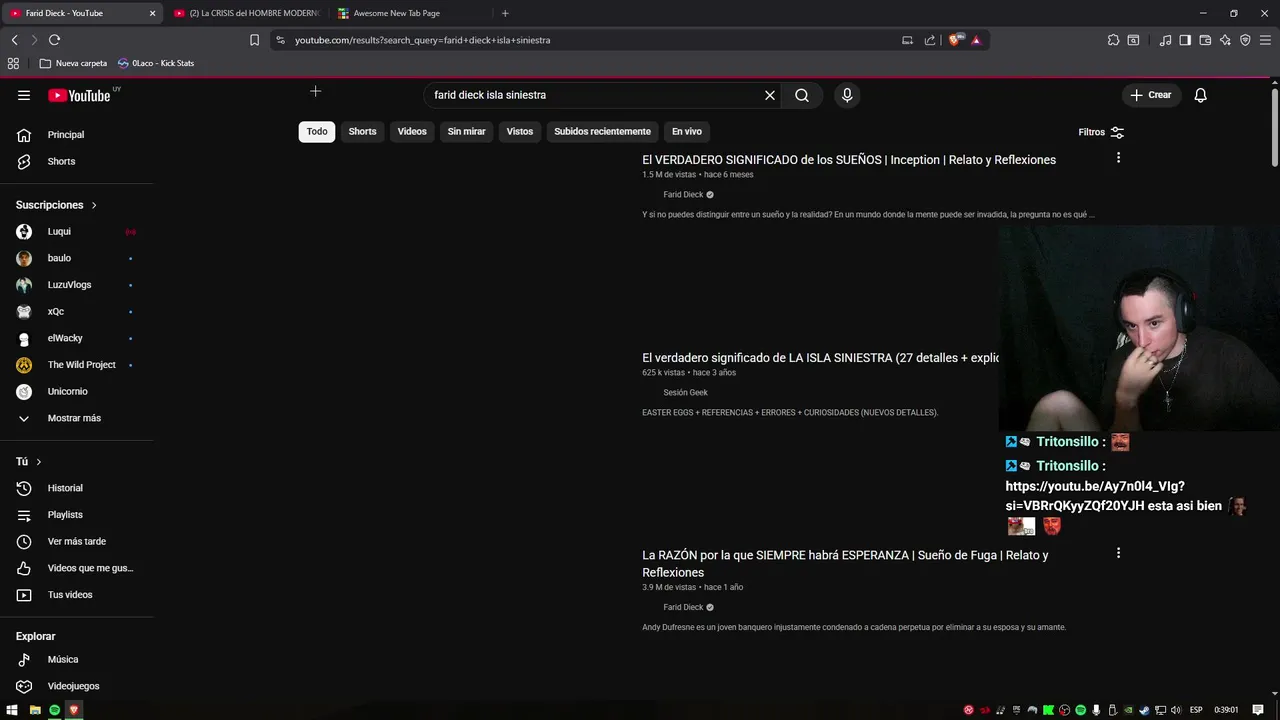Select the En vivo filter chip
Screen dimensions: 1280x720
[686, 132]
